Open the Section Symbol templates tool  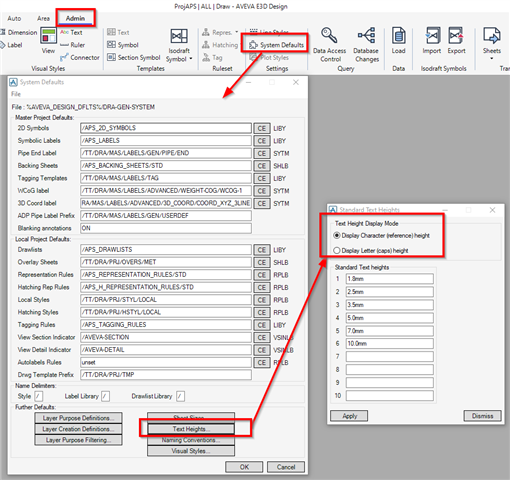134,57
